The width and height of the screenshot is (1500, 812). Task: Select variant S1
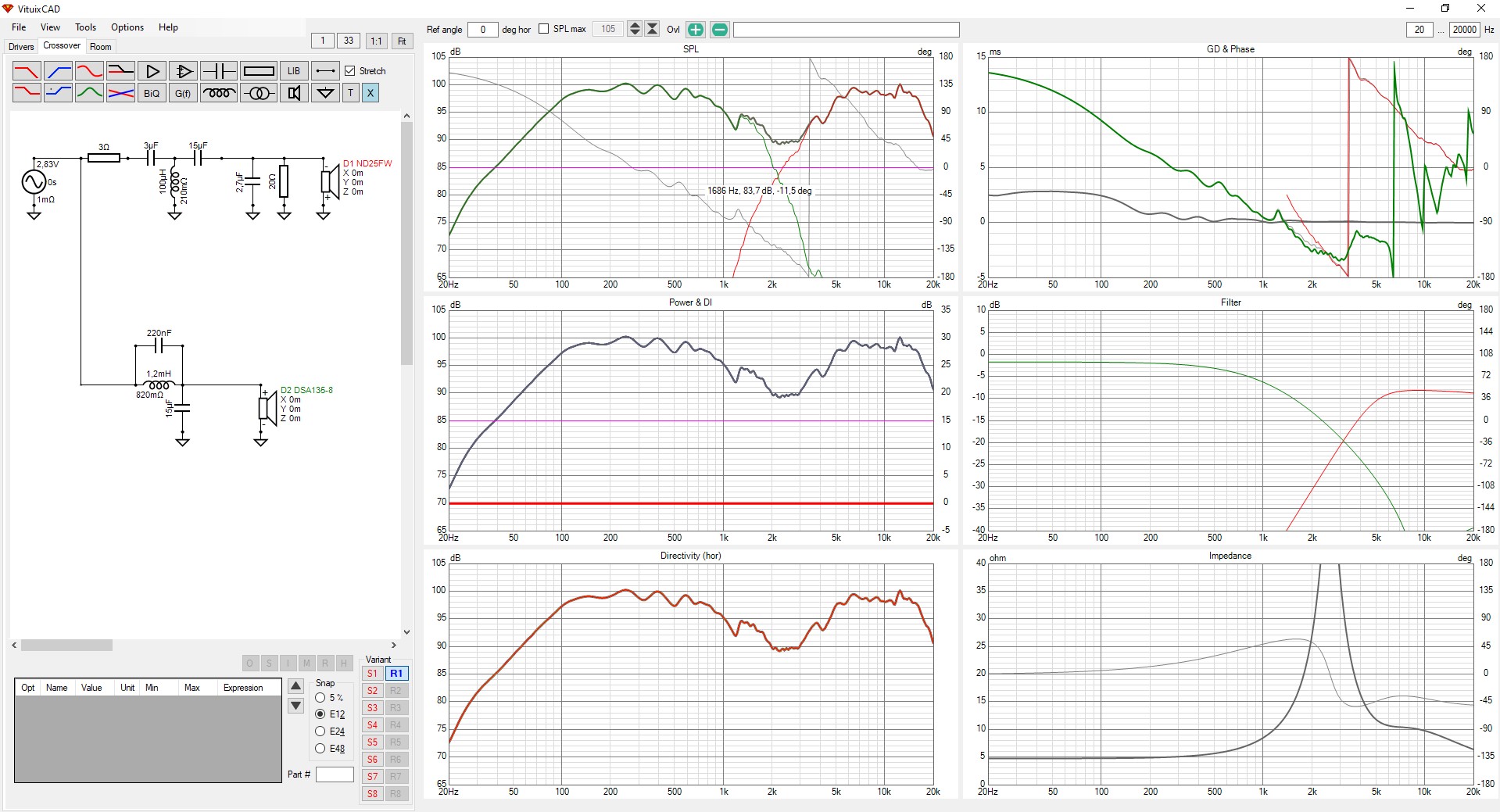pyautogui.click(x=373, y=674)
